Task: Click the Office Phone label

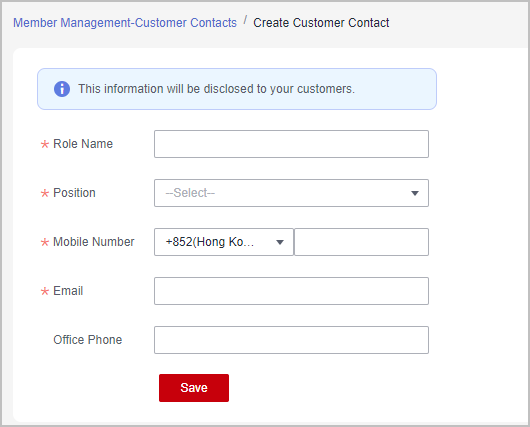Action: click(88, 340)
